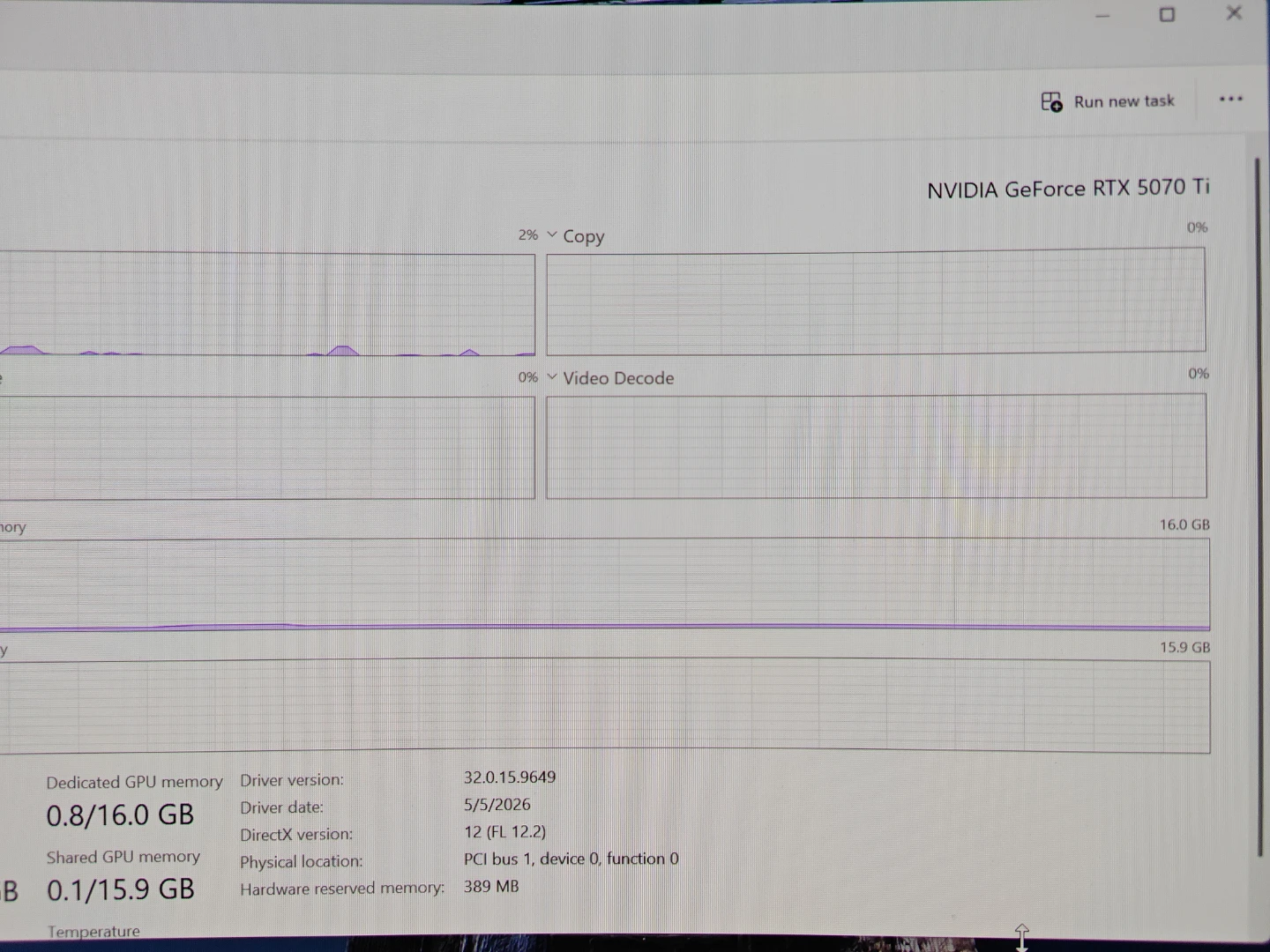The width and height of the screenshot is (1270, 952).
Task: Click the Driver date: label
Action: (281, 807)
